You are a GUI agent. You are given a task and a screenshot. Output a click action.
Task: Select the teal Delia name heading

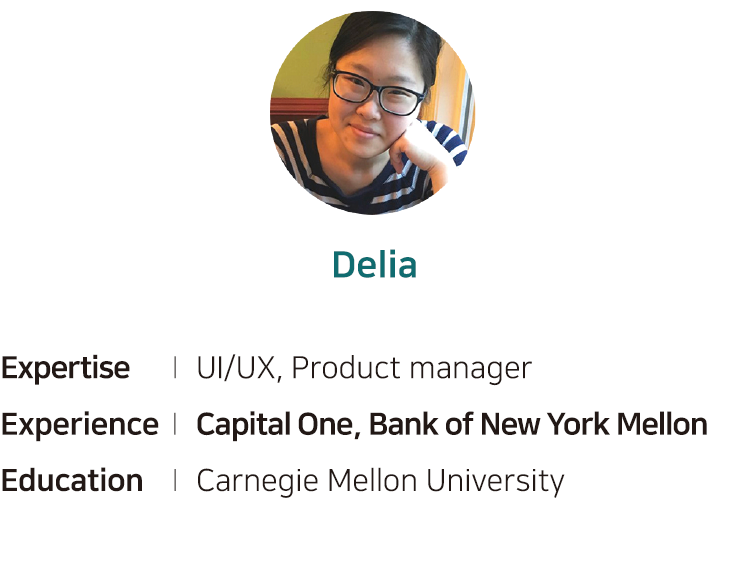[x=374, y=264]
